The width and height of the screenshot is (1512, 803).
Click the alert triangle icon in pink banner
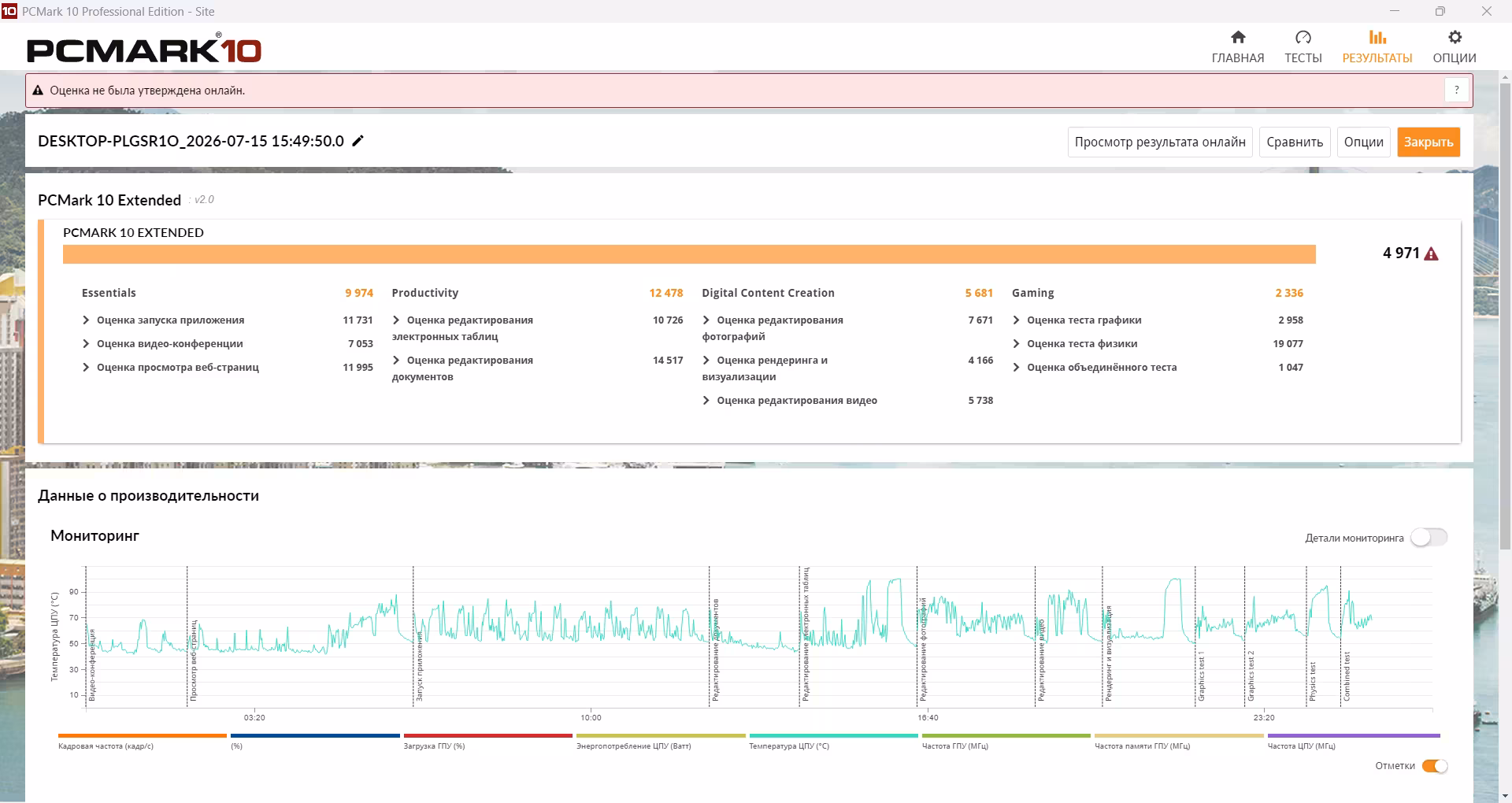pyautogui.click(x=37, y=91)
